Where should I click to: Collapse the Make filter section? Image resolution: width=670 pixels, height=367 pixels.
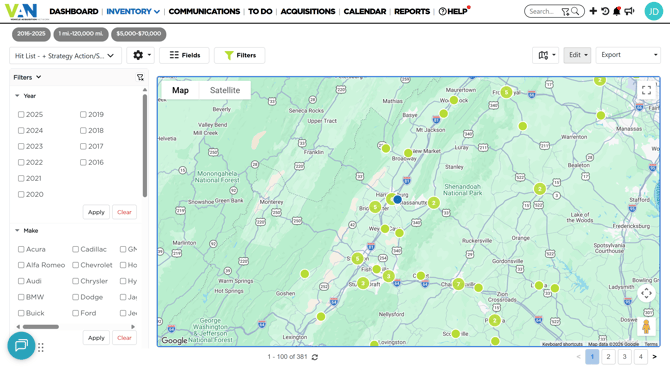pyautogui.click(x=17, y=231)
